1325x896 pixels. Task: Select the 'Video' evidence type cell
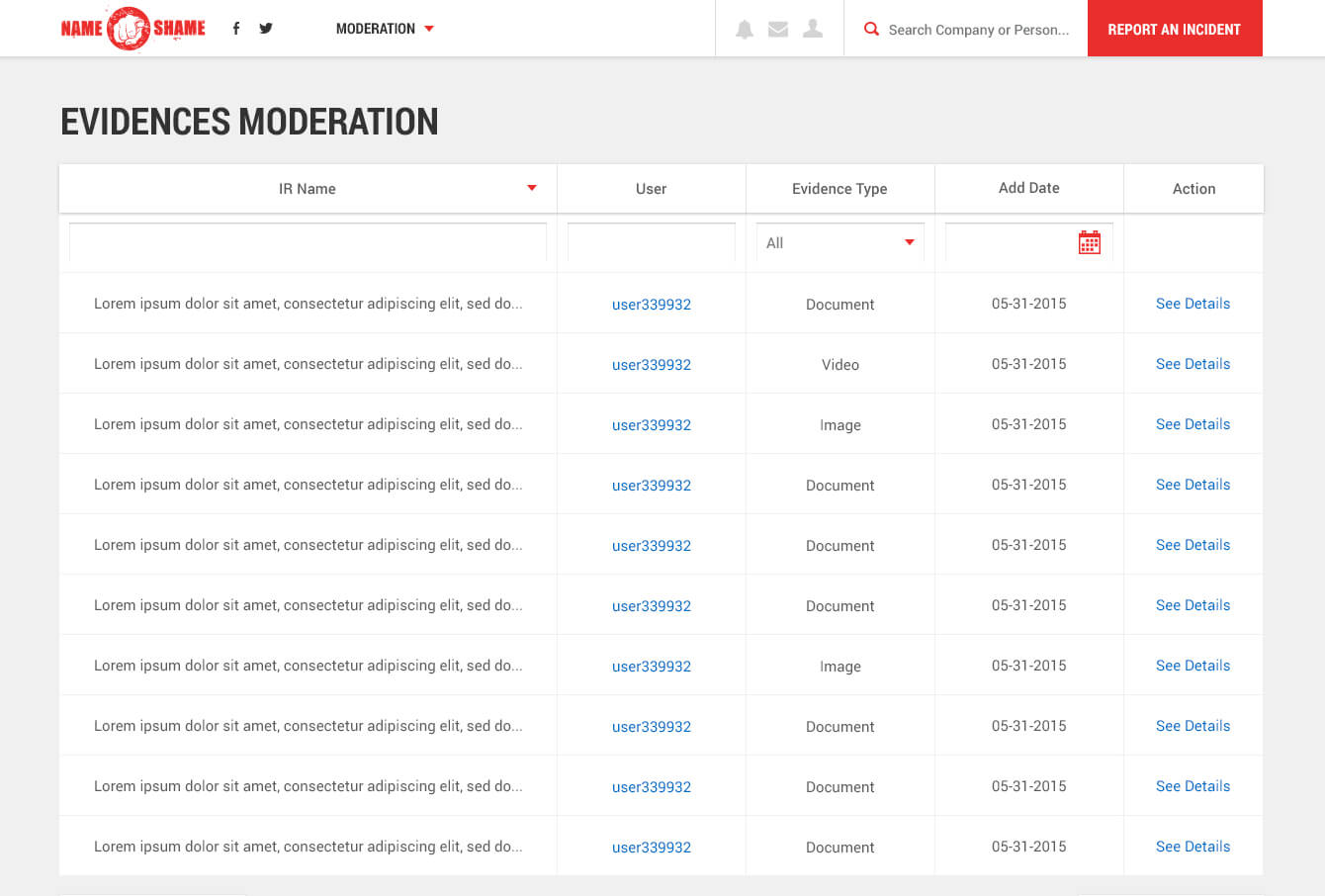[x=839, y=365]
